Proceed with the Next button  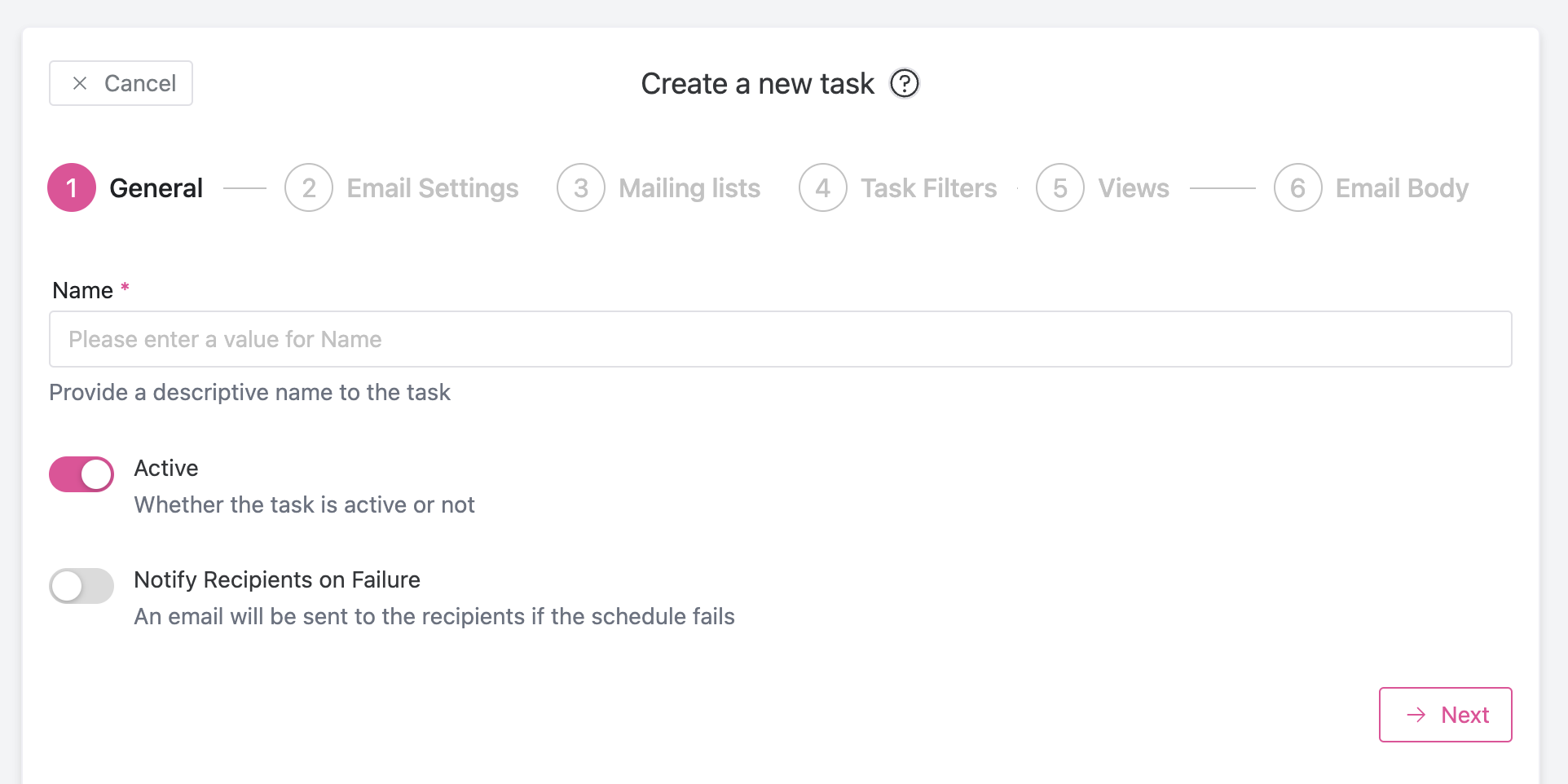[1445, 715]
